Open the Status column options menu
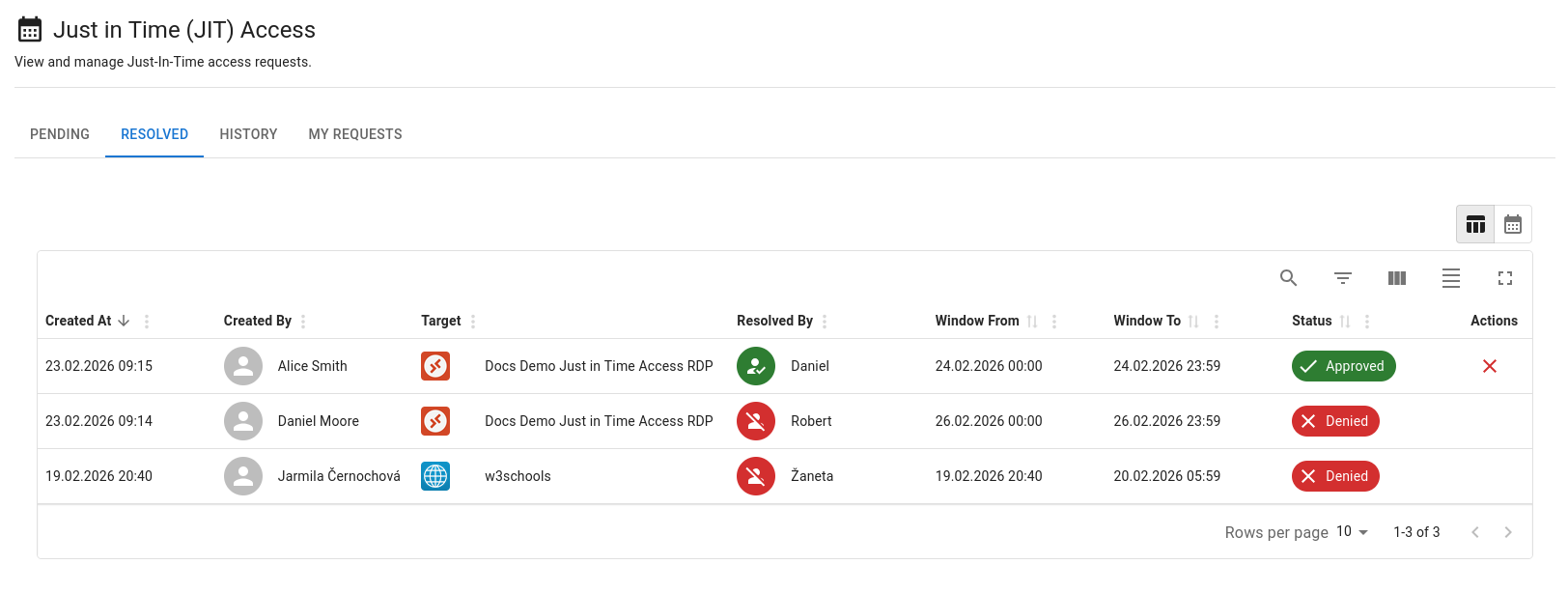The width and height of the screenshot is (1568, 593). [1366, 322]
